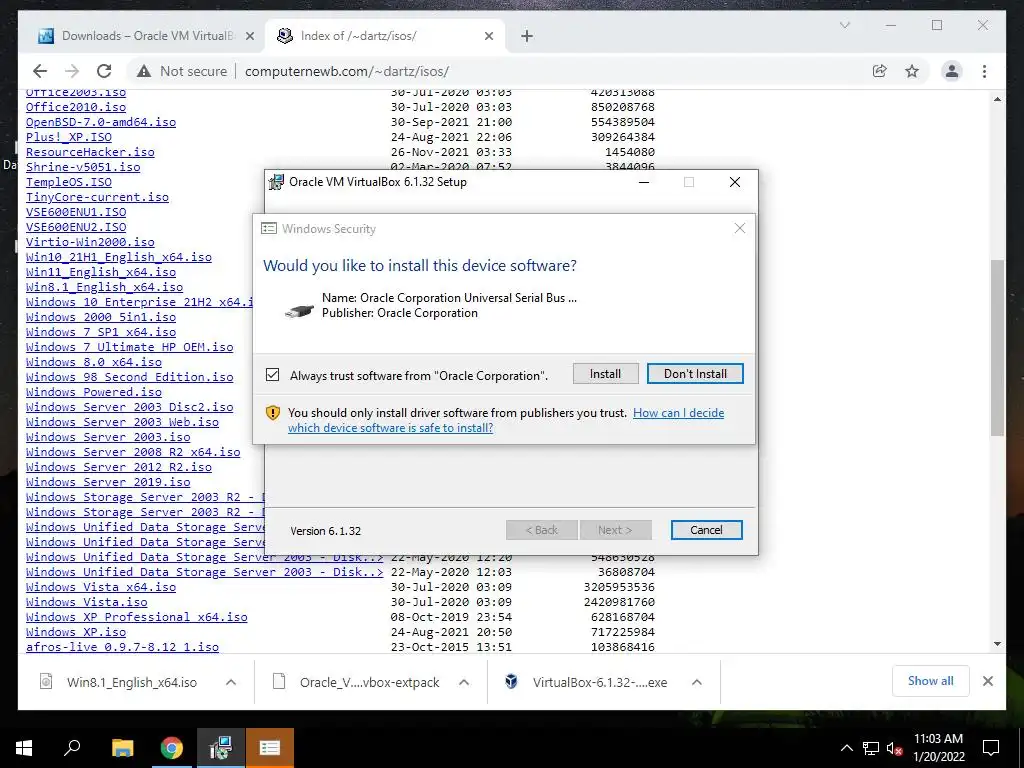Open Chrome's three-dot menu
The height and width of the screenshot is (768, 1024).
[984, 71]
